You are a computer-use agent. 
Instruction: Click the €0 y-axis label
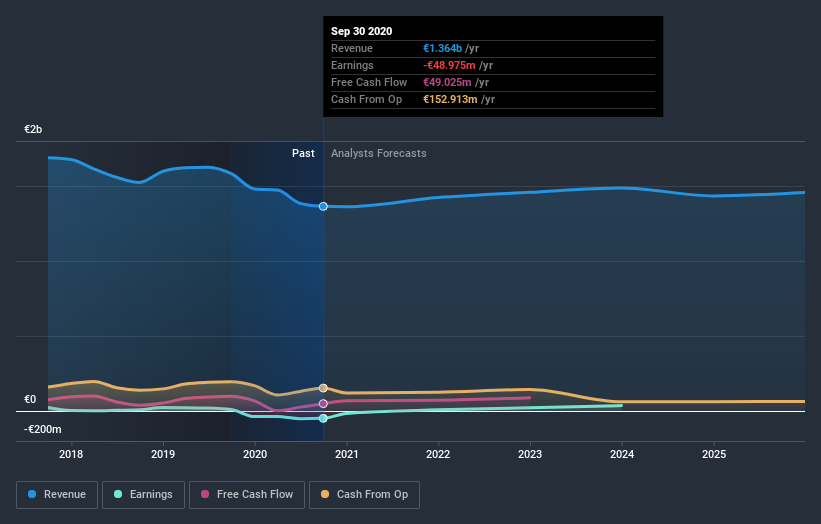[x=30, y=399]
